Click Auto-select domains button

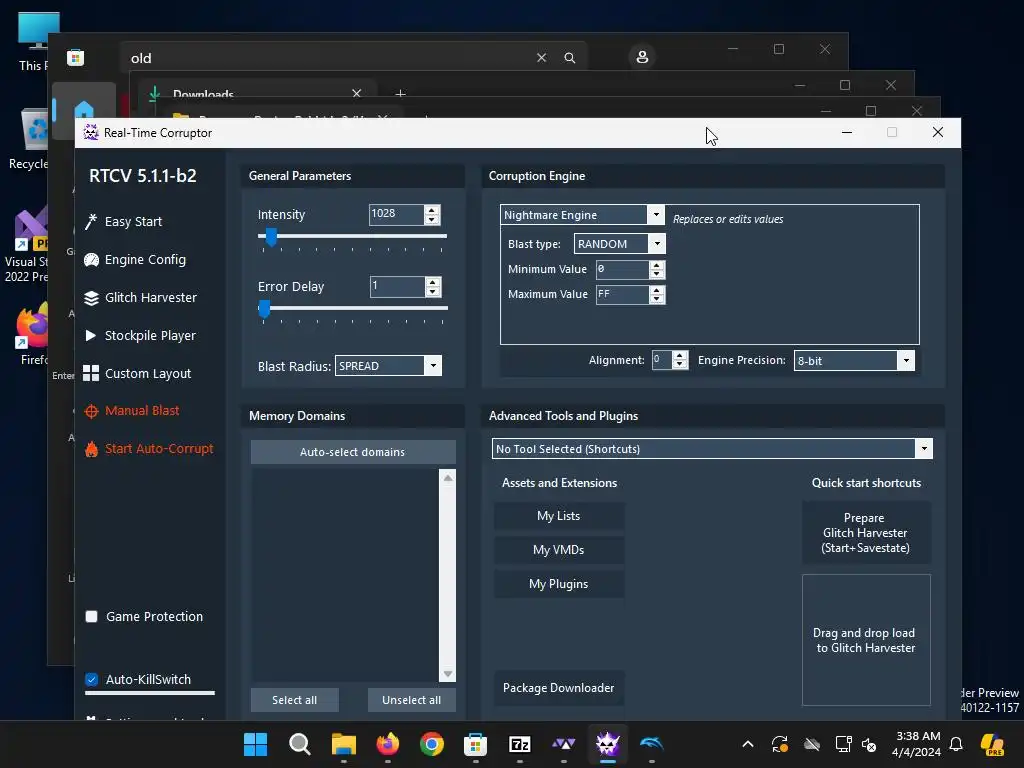(353, 452)
